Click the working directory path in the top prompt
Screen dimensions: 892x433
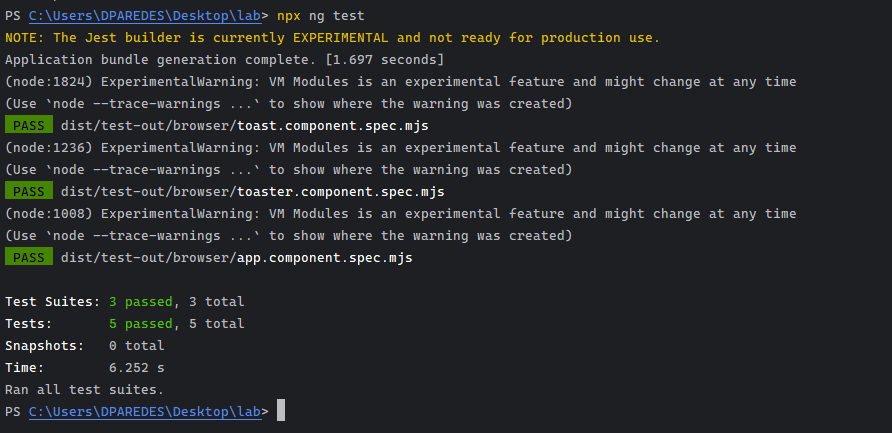pos(145,16)
